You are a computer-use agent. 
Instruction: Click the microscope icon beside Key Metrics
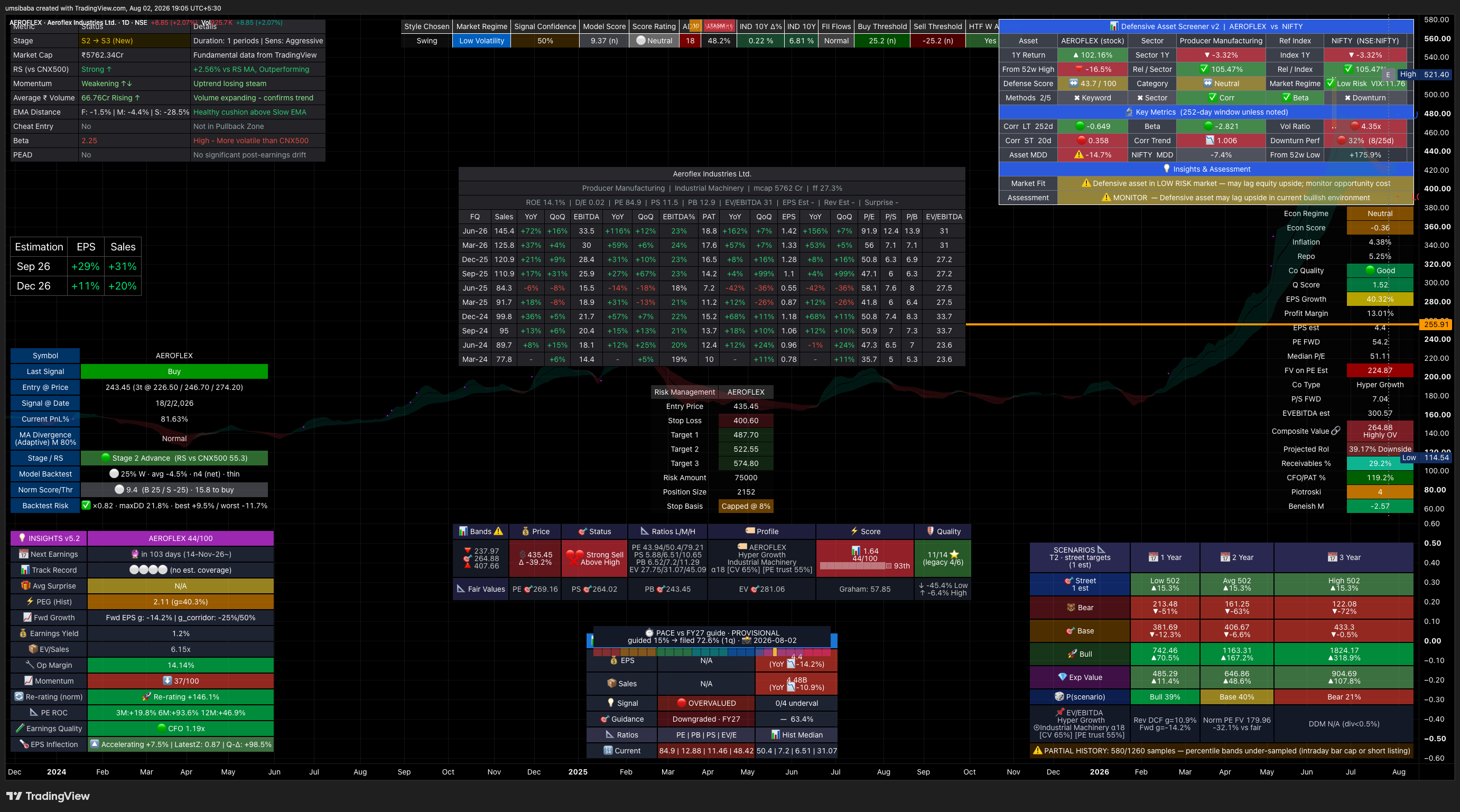coord(1129,111)
